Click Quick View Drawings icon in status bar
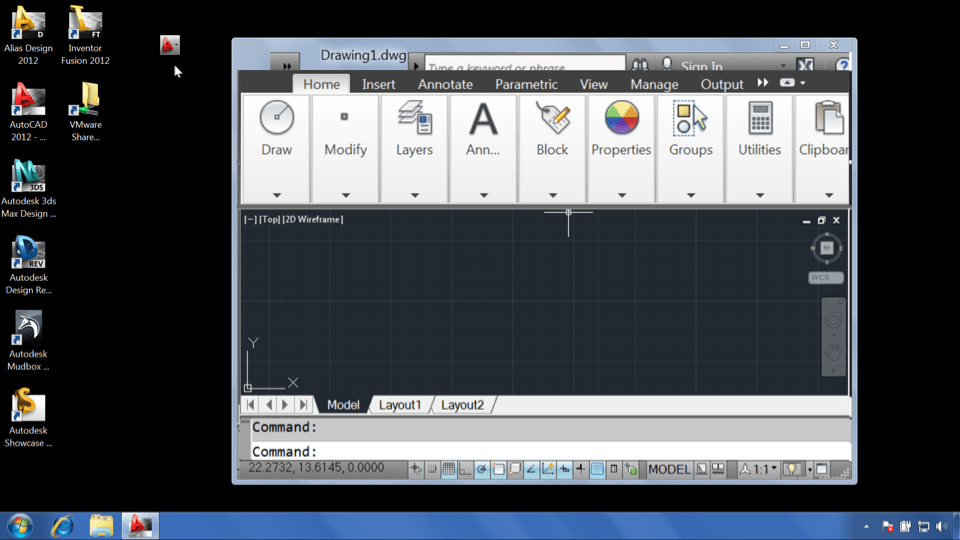This screenshot has height=540, width=960. pyautogui.click(x=718, y=470)
